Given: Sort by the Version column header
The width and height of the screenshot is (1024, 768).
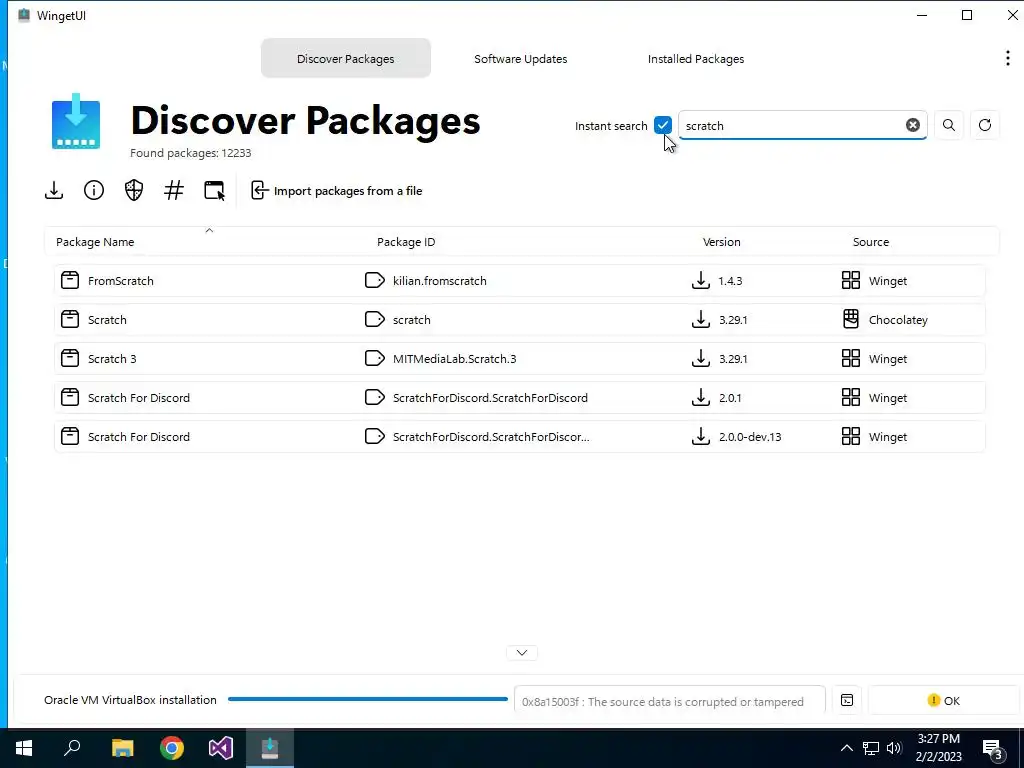Looking at the screenshot, I should click(722, 242).
